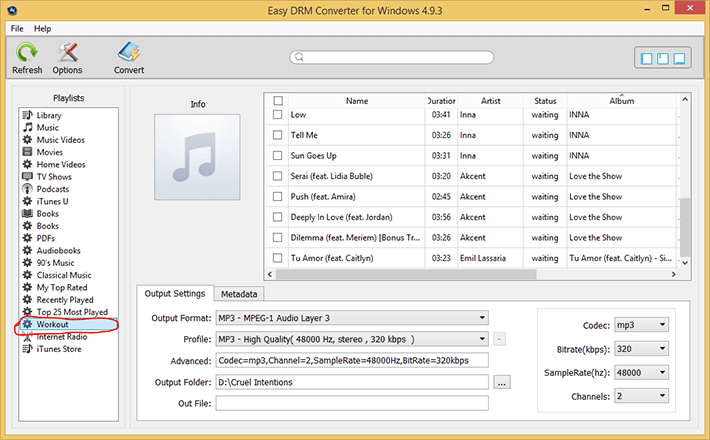Image resolution: width=710 pixels, height=440 pixels.
Task: Check the box for Dilemma (feat. Meriem)
Action: pyautogui.click(x=278, y=237)
